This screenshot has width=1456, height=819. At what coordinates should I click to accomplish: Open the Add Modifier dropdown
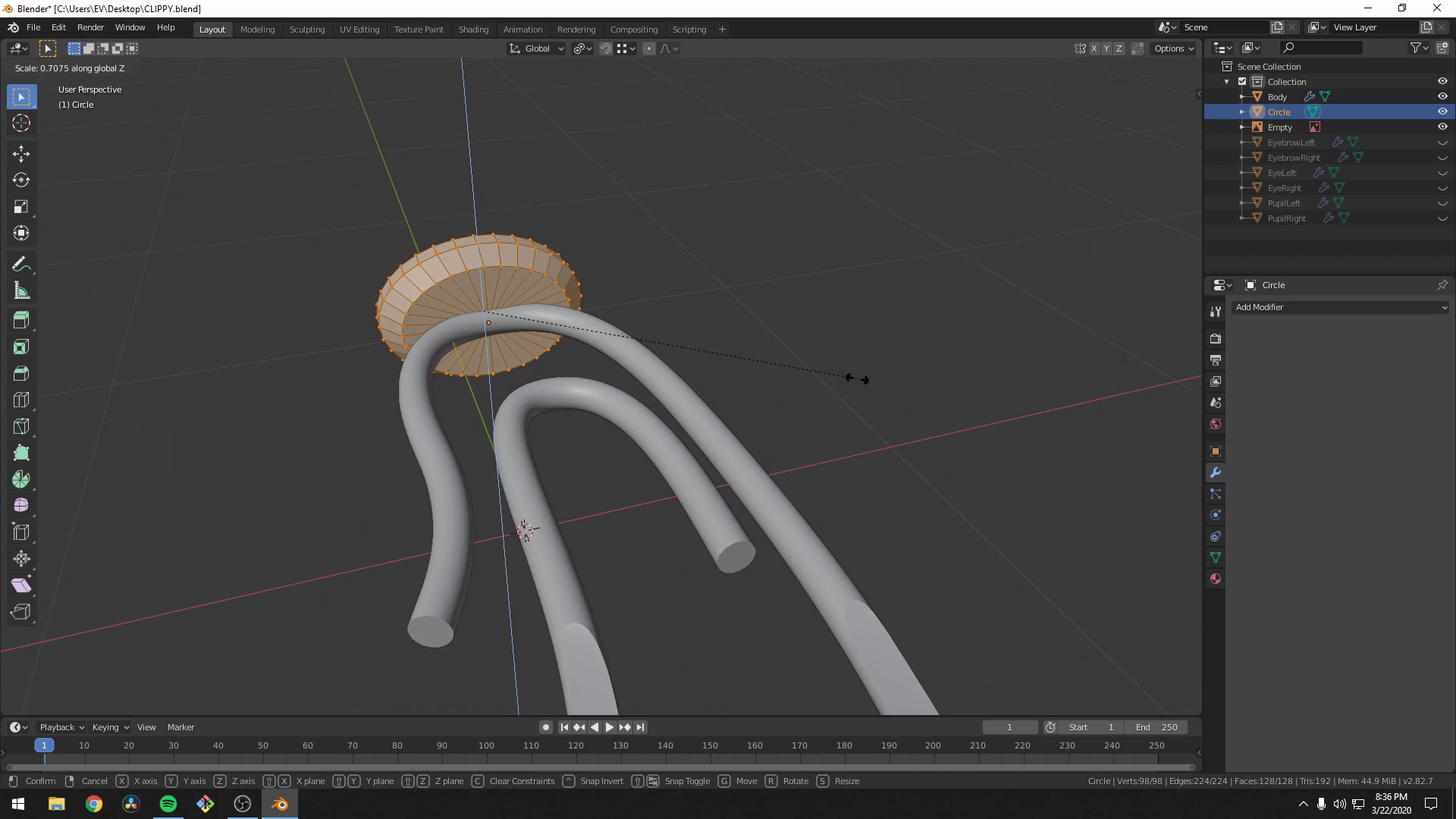[1340, 307]
